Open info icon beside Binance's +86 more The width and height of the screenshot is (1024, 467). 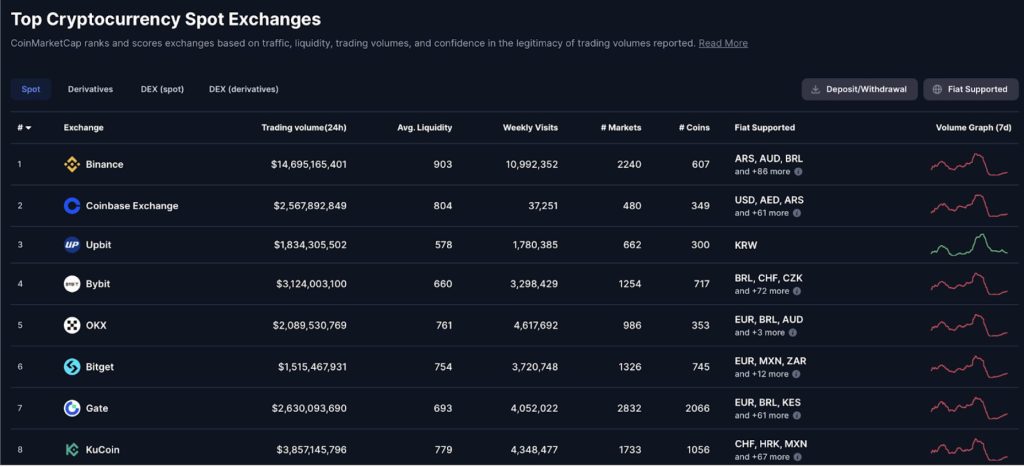pyautogui.click(x=798, y=172)
